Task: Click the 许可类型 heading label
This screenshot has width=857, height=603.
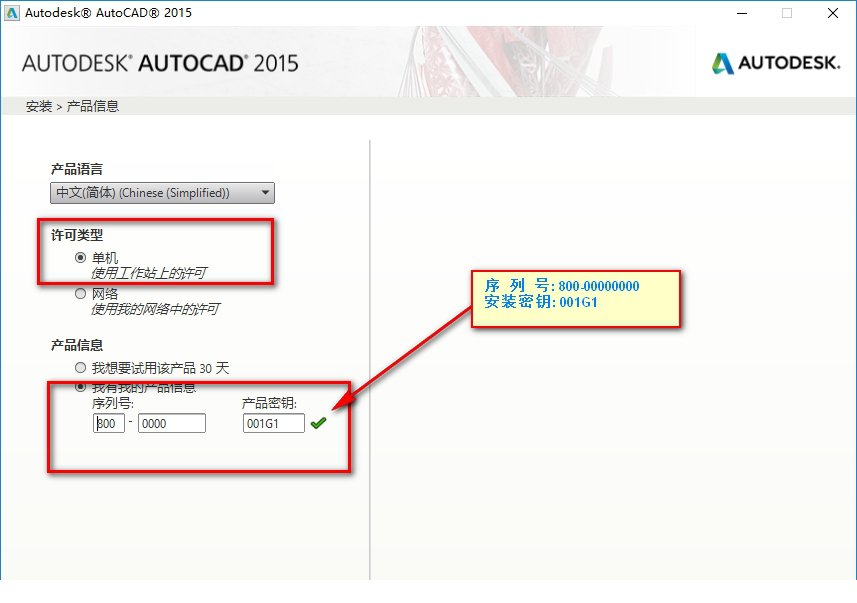Action: click(77, 236)
